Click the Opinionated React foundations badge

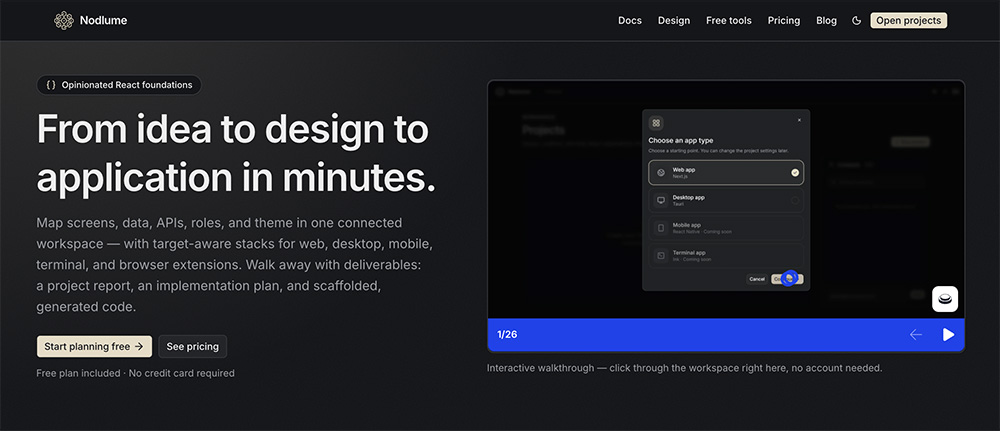pyautogui.click(x=119, y=85)
